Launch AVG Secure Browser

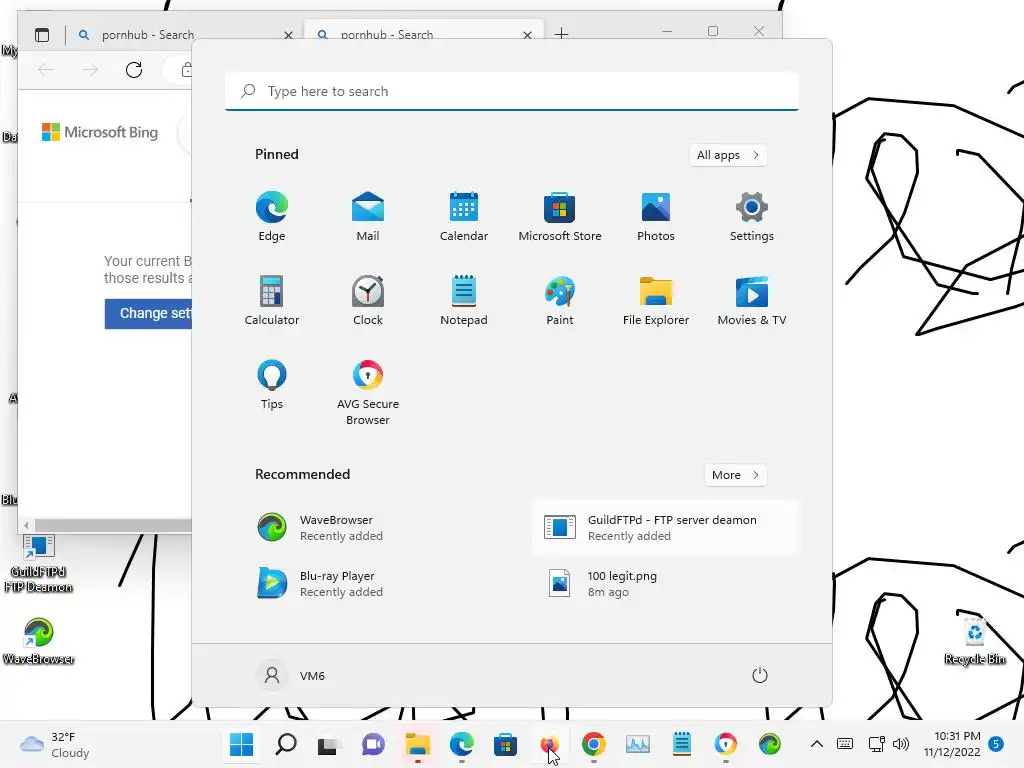(x=368, y=392)
